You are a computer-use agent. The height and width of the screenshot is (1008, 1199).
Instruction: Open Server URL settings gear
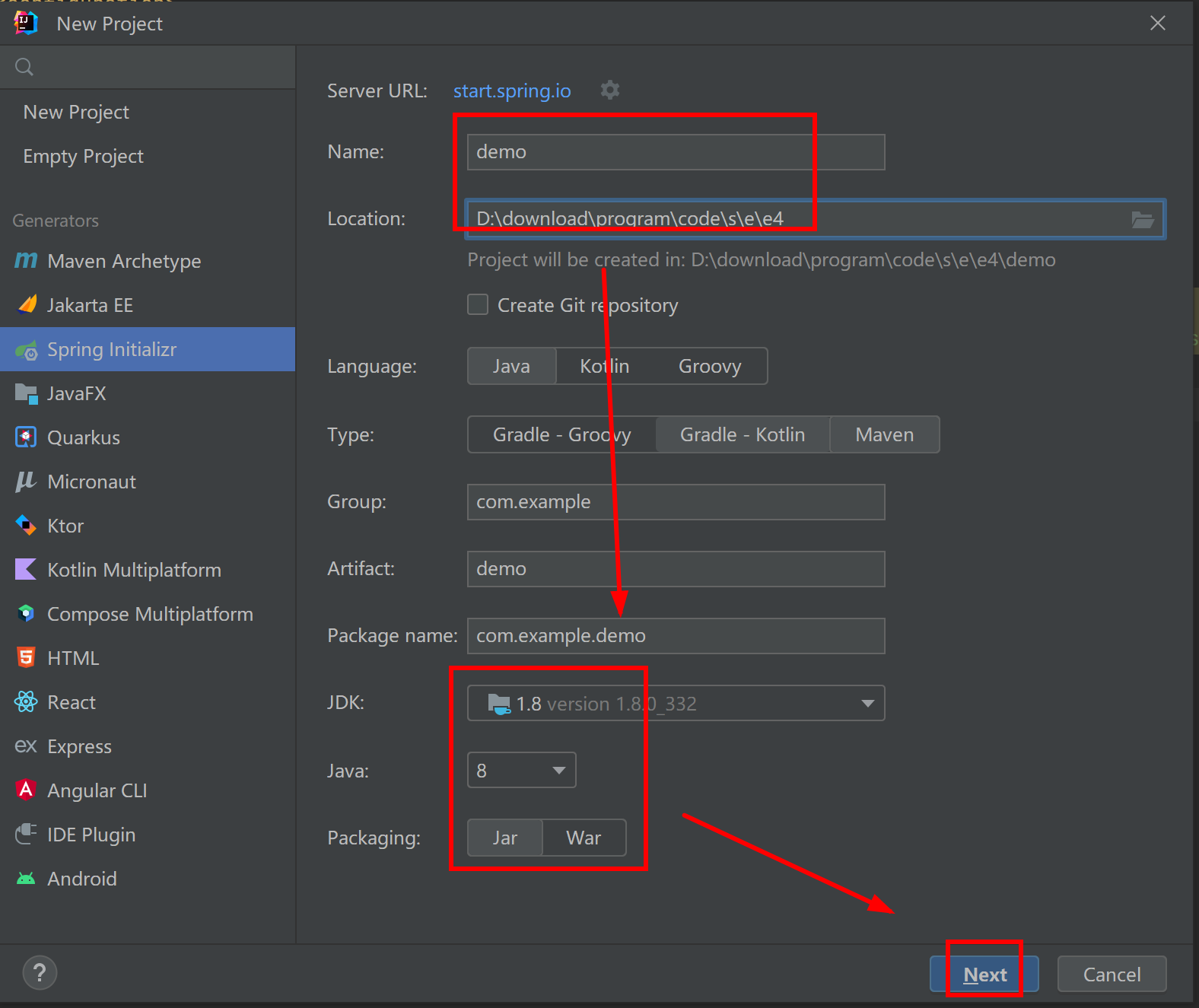point(610,90)
